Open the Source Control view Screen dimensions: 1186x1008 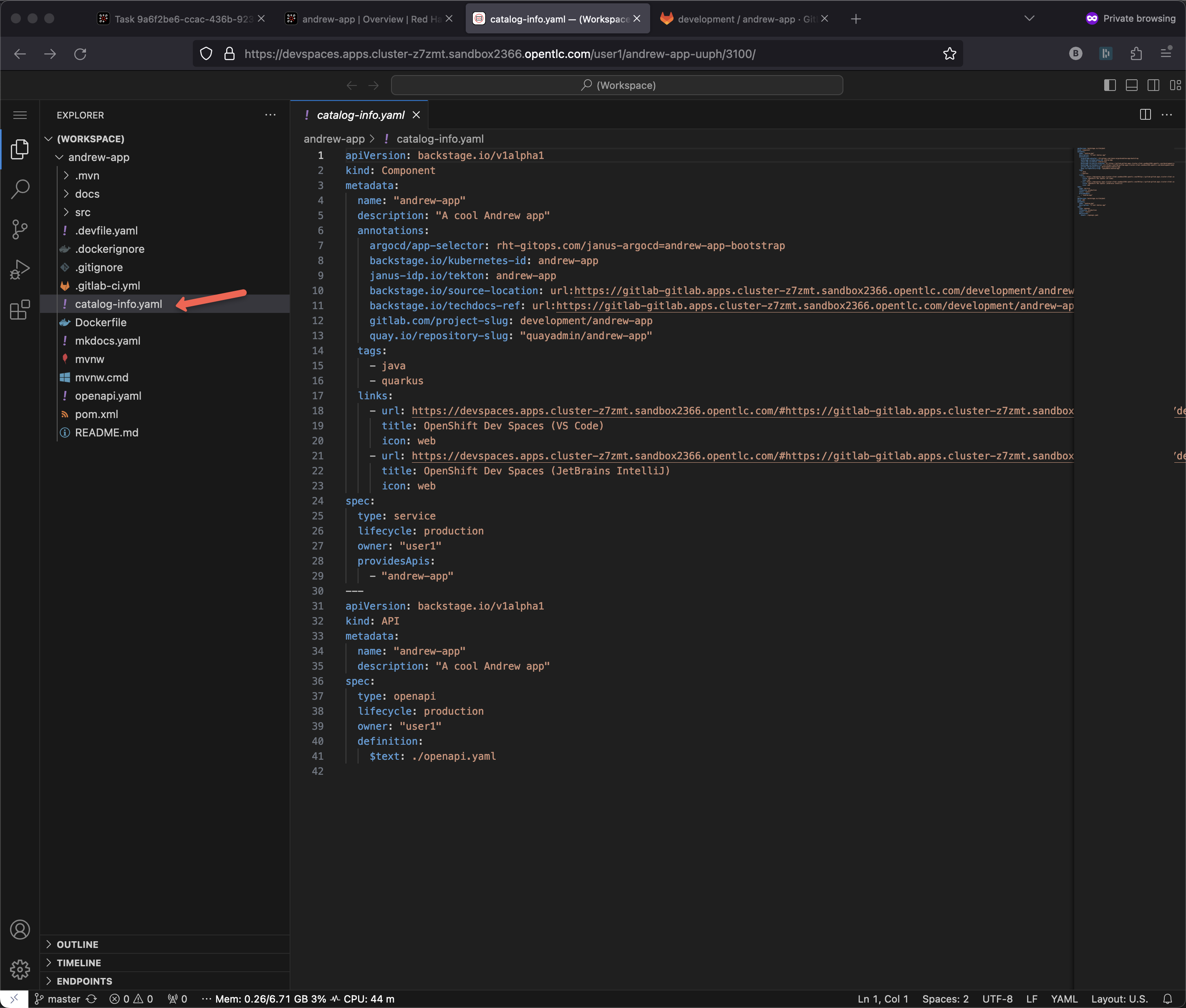[20, 229]
